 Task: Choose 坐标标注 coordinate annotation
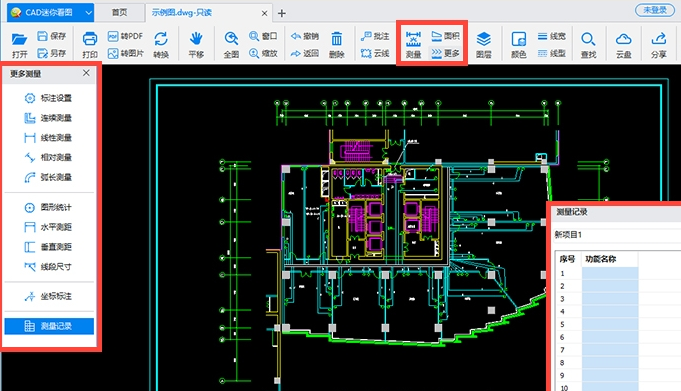[48, 296]
